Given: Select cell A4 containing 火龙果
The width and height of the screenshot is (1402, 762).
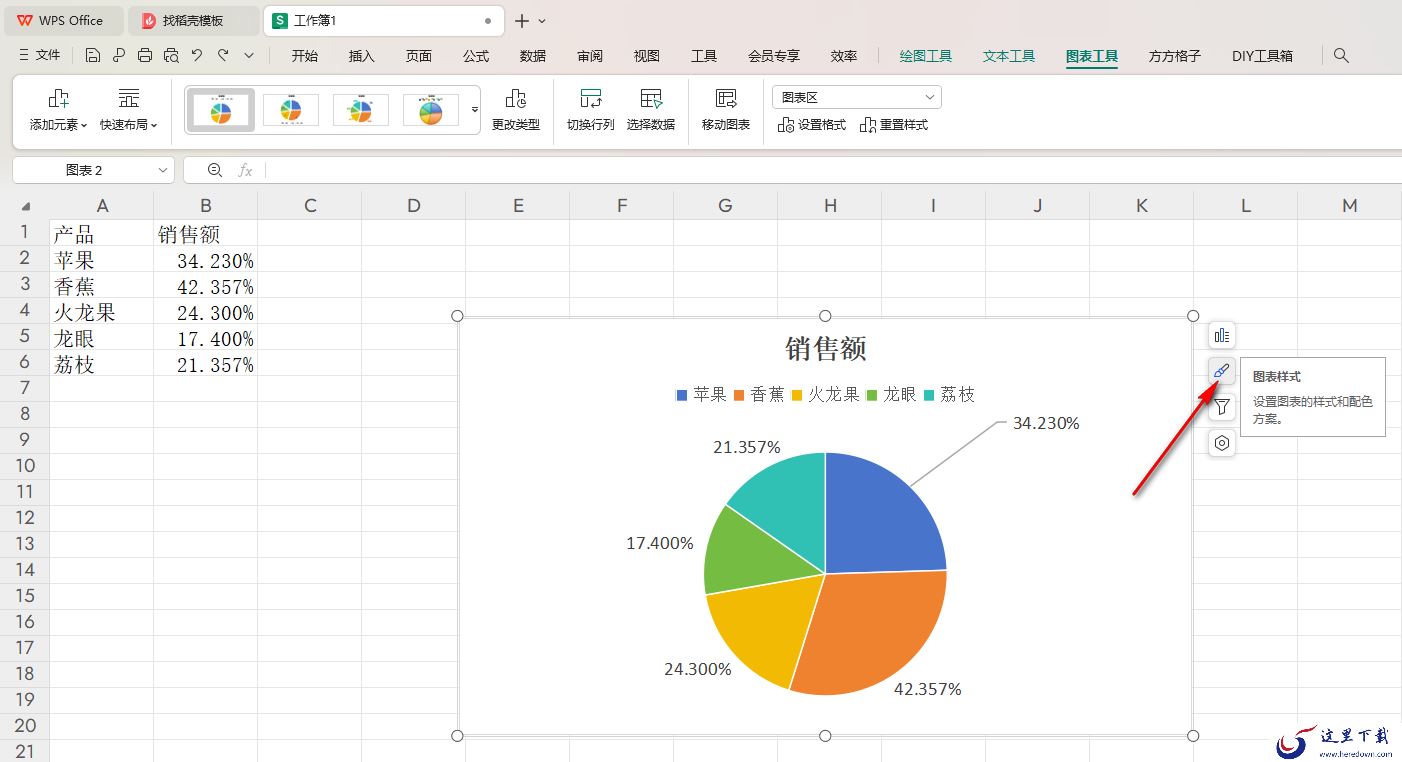Looking at the screenshot, I should pyautogui.click(x=102, y=312).
